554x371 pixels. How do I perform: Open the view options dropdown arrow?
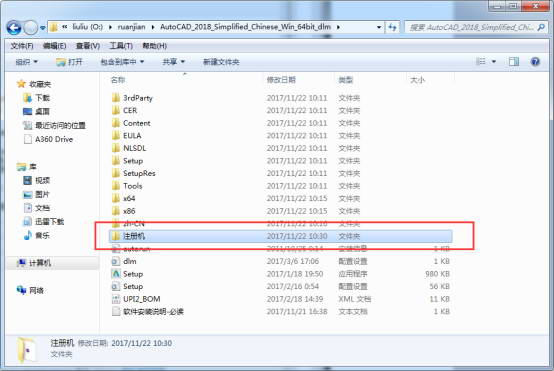494,62
